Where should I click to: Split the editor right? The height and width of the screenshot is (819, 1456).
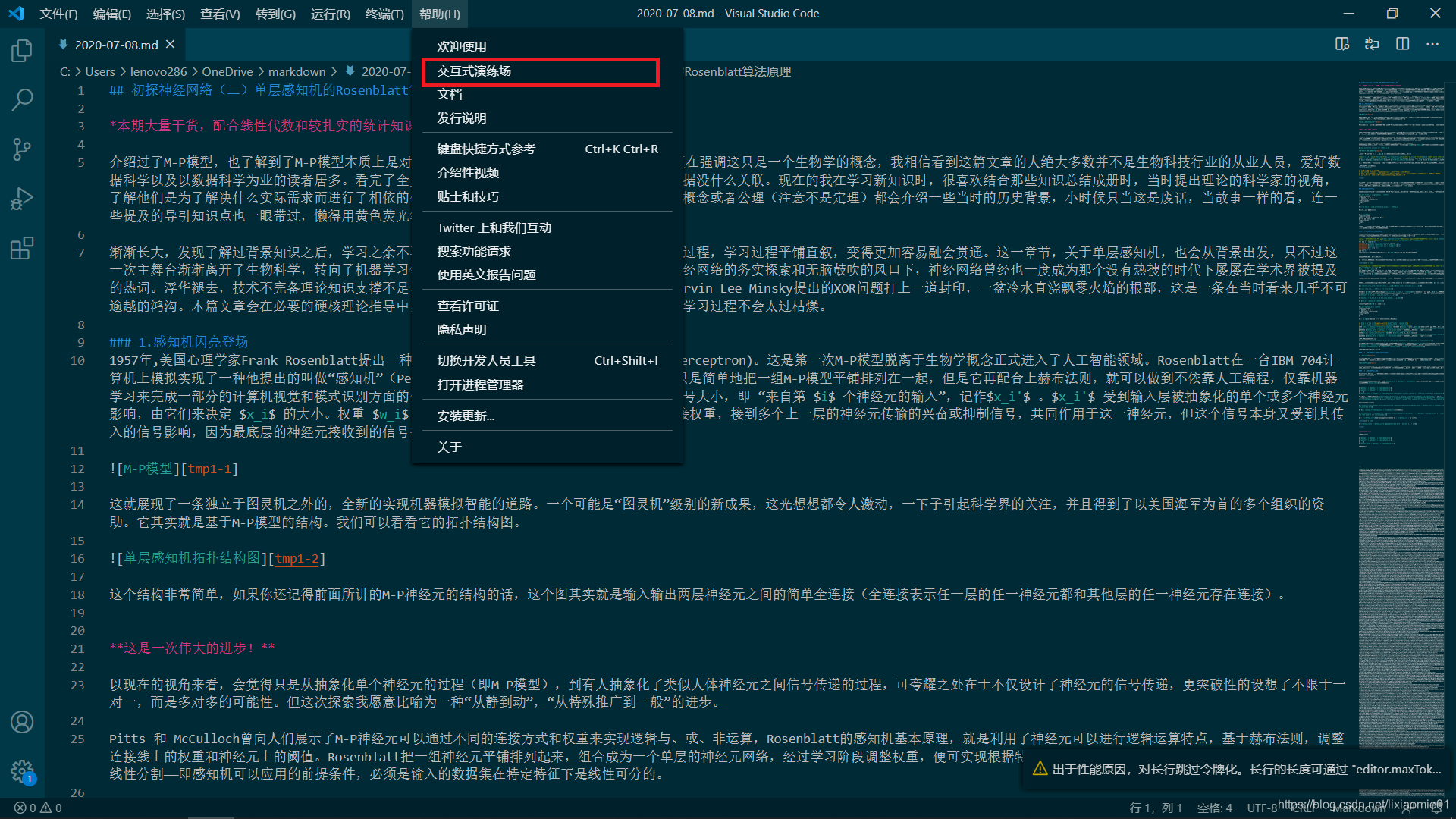pos(1402,44)
